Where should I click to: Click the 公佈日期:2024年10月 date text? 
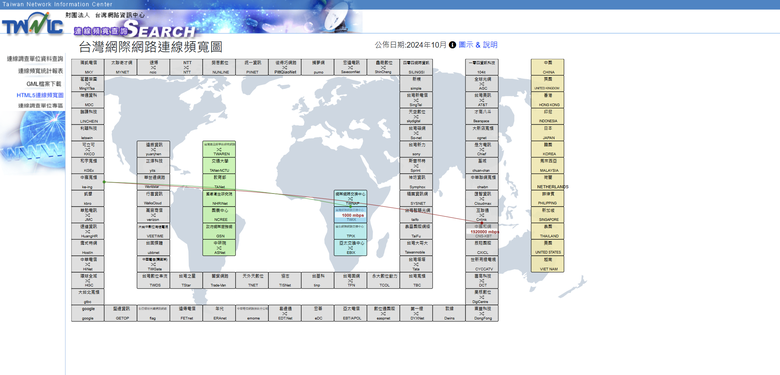tap(411, 45)
